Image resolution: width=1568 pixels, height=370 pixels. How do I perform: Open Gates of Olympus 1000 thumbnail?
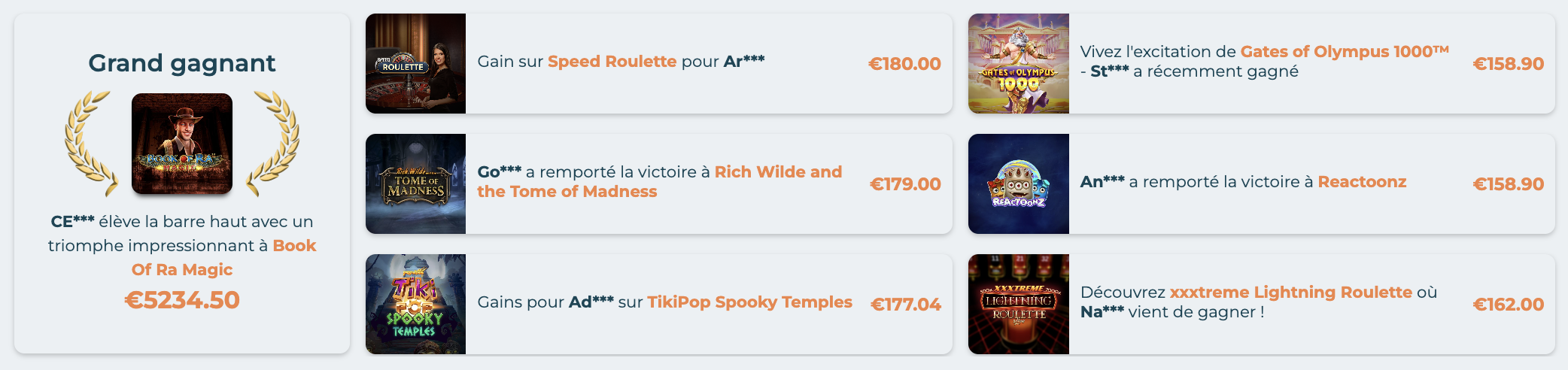[x=1018, y=64]
